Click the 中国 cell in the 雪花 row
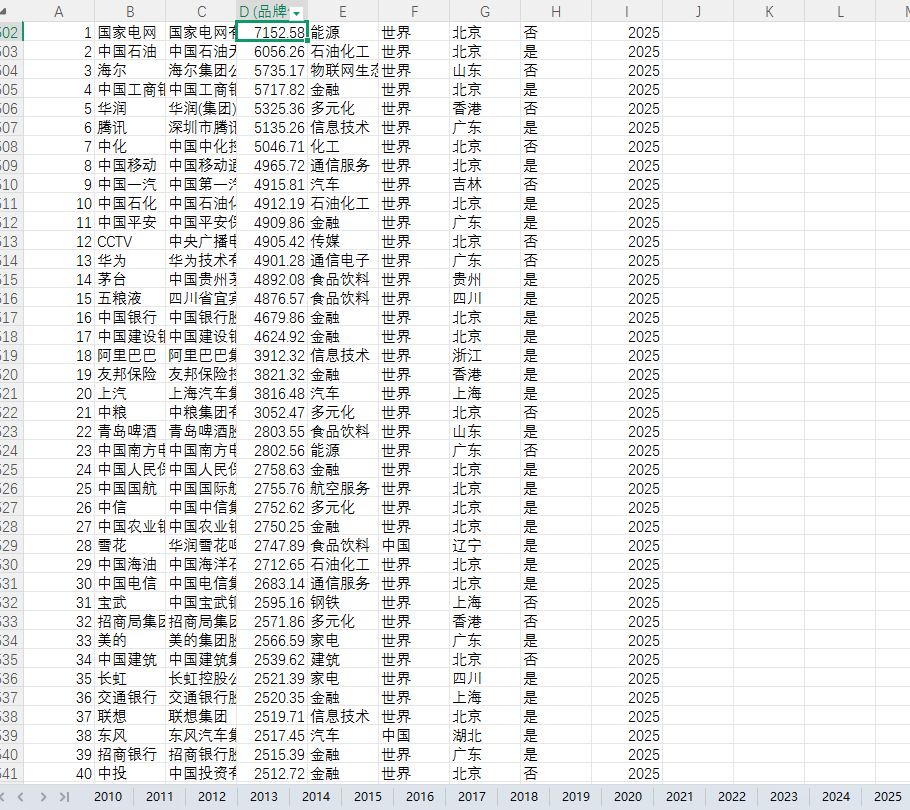 tap(414, 546)
